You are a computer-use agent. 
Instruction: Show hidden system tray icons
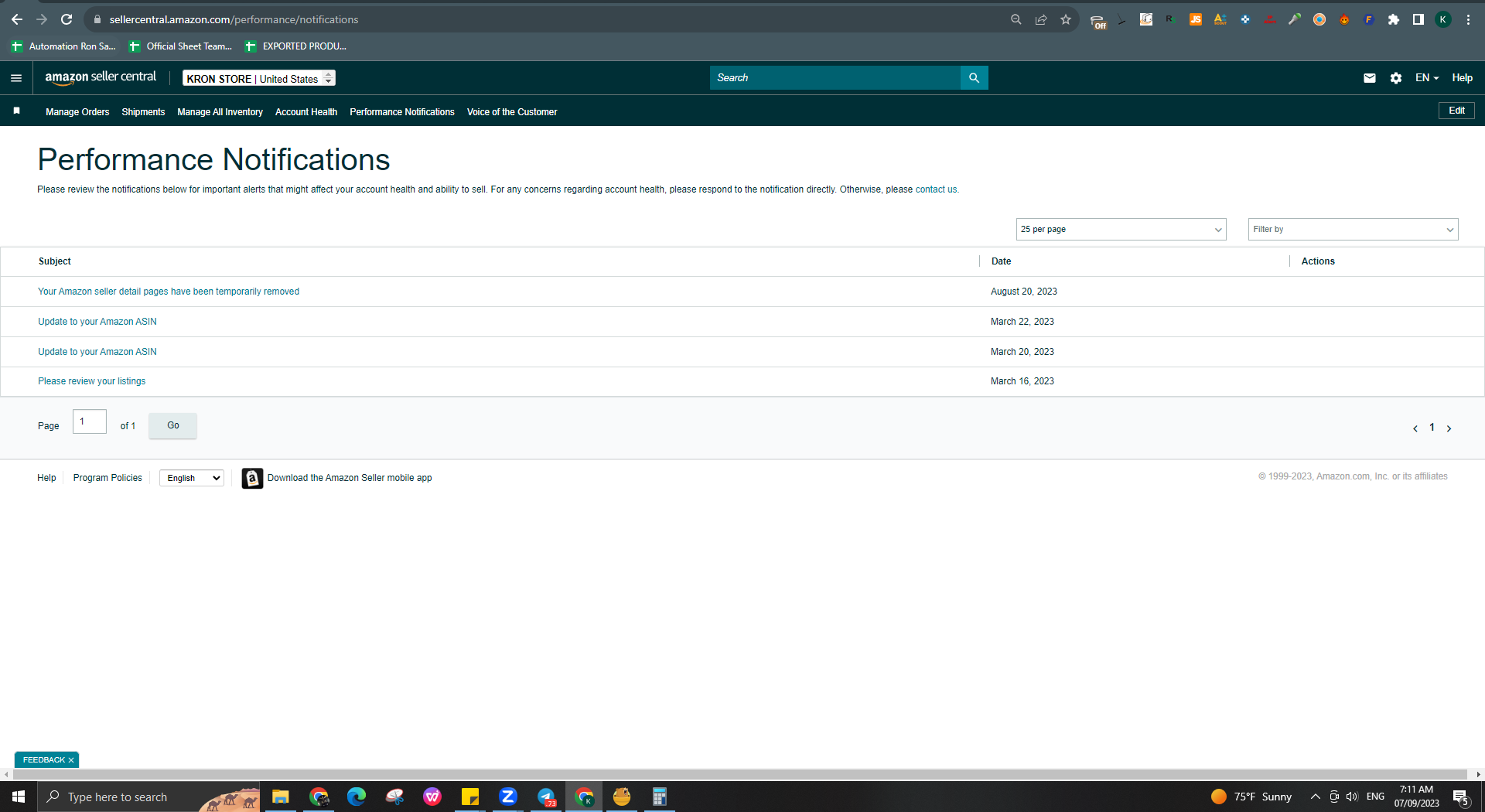1315,797
